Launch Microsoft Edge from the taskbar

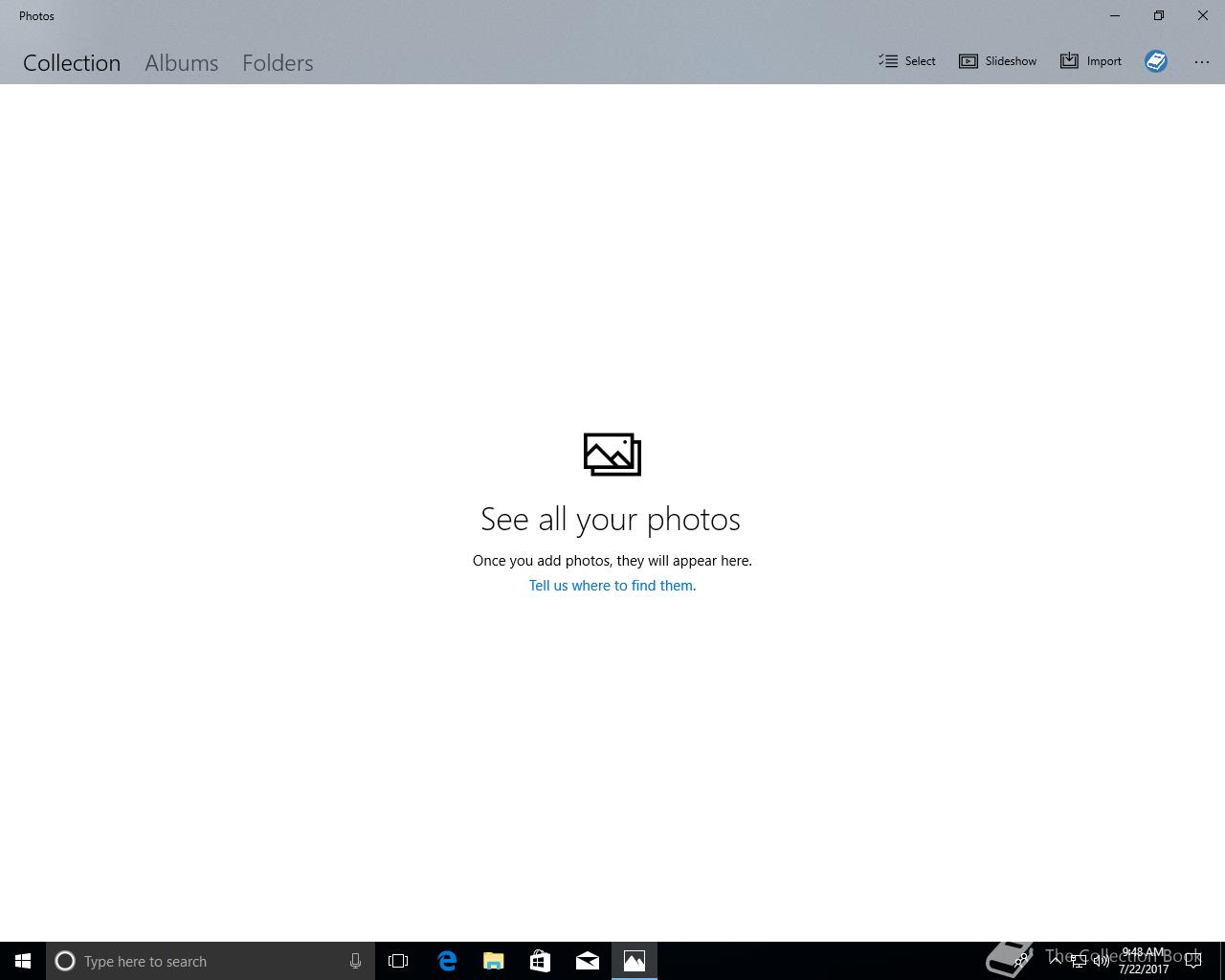coord(446,961)
